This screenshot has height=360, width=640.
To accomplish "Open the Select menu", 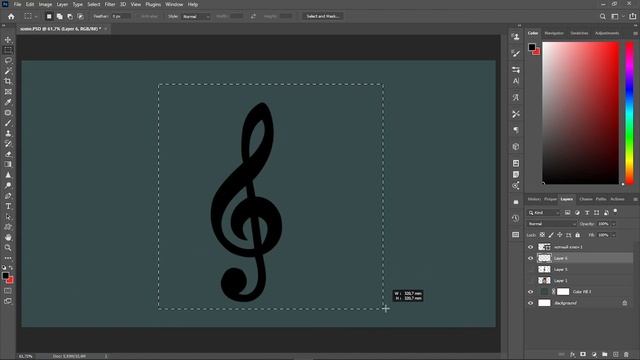I will 93,4.
